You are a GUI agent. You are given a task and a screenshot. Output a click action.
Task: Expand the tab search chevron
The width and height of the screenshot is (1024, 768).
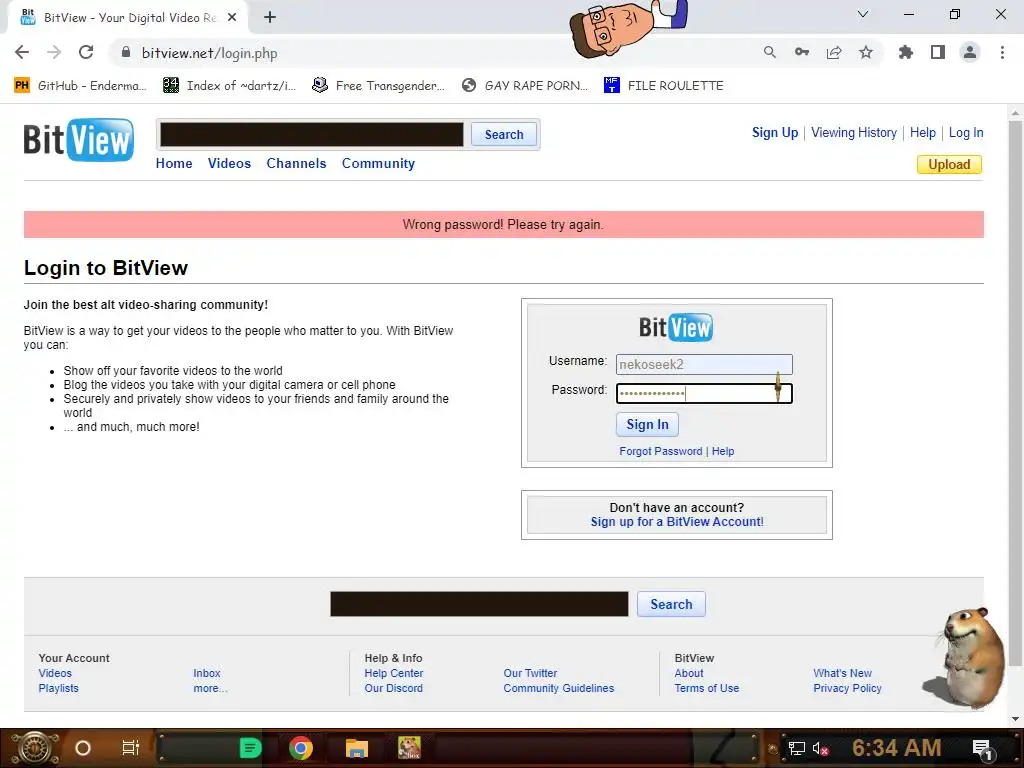(x=863, y=14)
